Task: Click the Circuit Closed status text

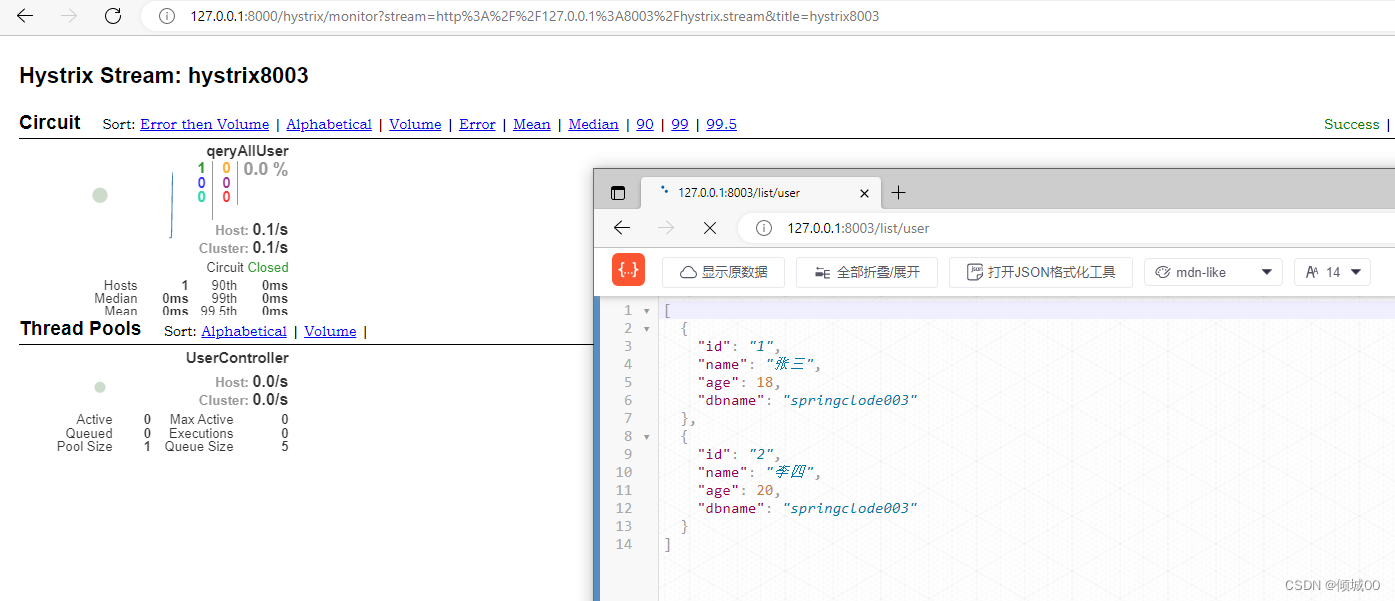Action: click(247, 267)
